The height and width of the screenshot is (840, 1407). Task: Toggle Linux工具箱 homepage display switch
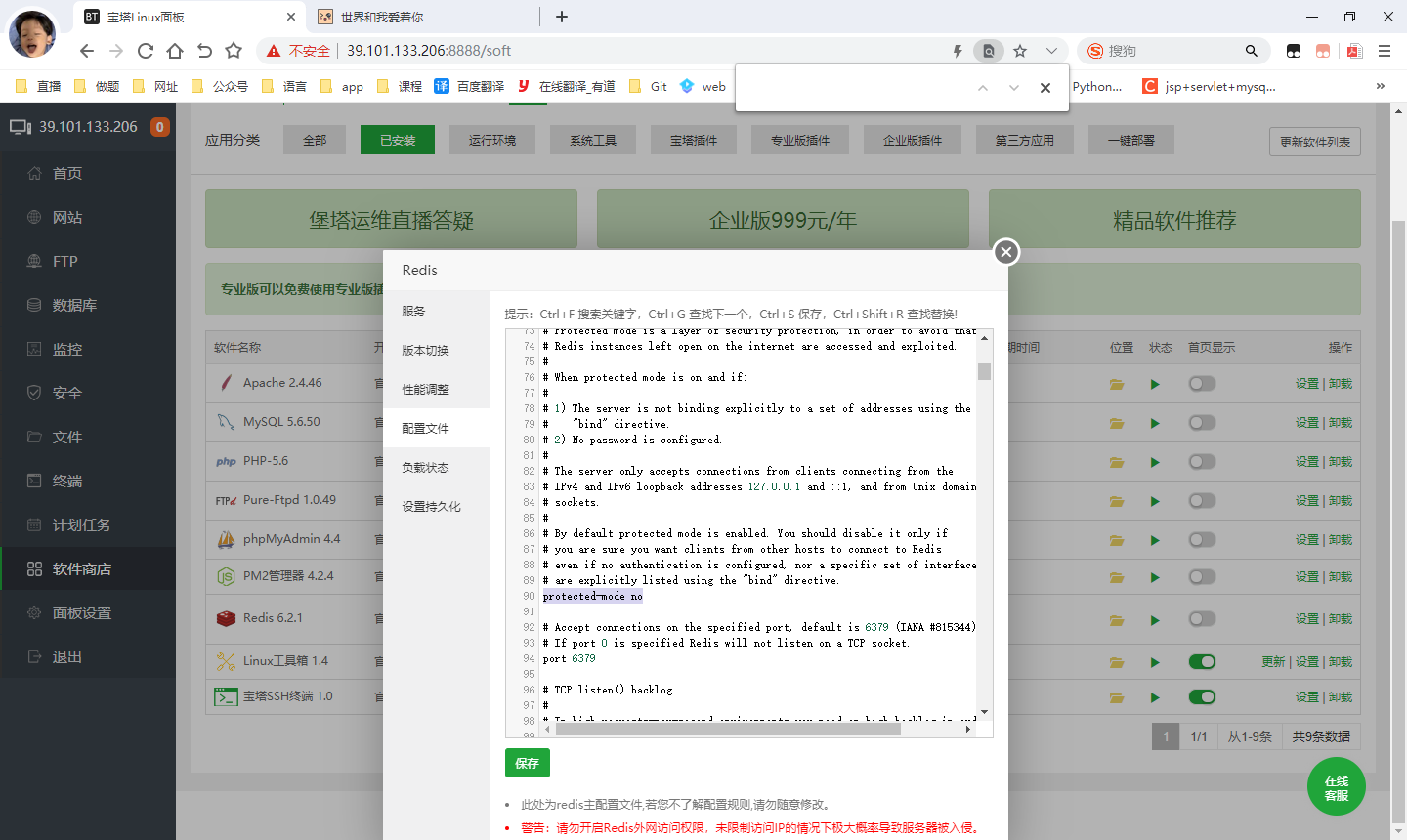[1202, 662]
